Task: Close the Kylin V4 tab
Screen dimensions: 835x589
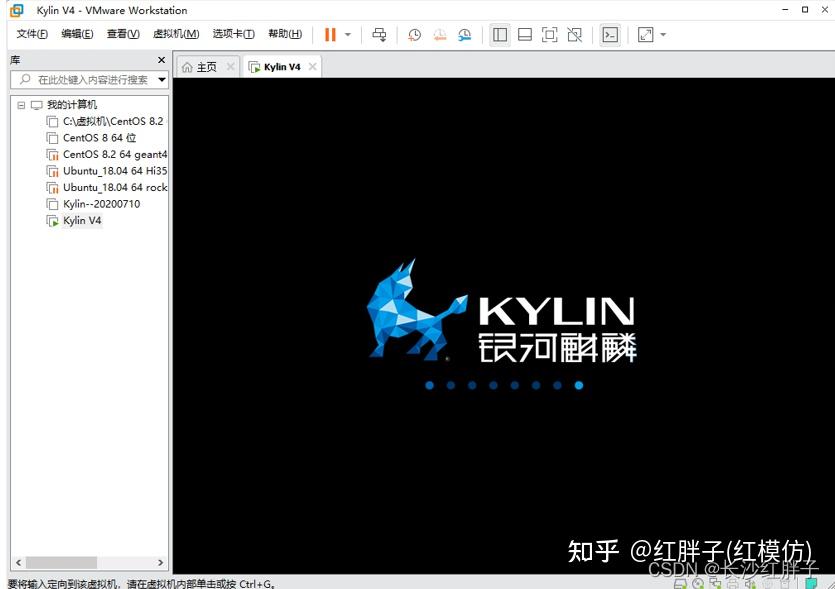Action: [x=313, y=67]
